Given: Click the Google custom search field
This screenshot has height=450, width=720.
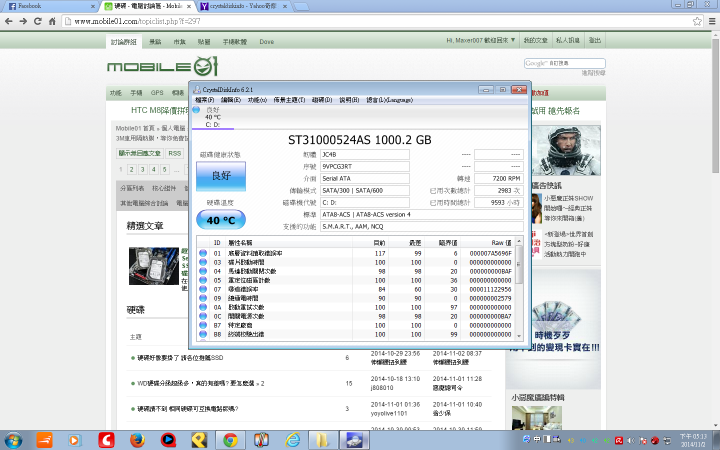Looking at the screenshot, I should (x=565, y=63).
